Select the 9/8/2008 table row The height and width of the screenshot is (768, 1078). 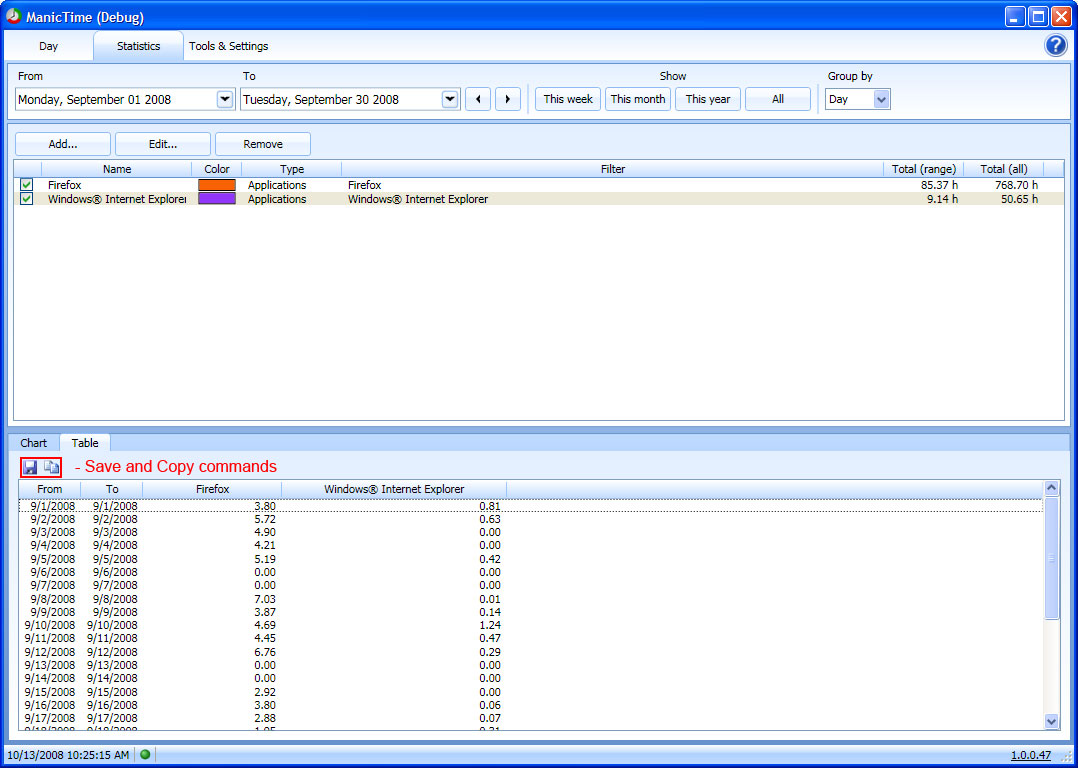[531, 599]
